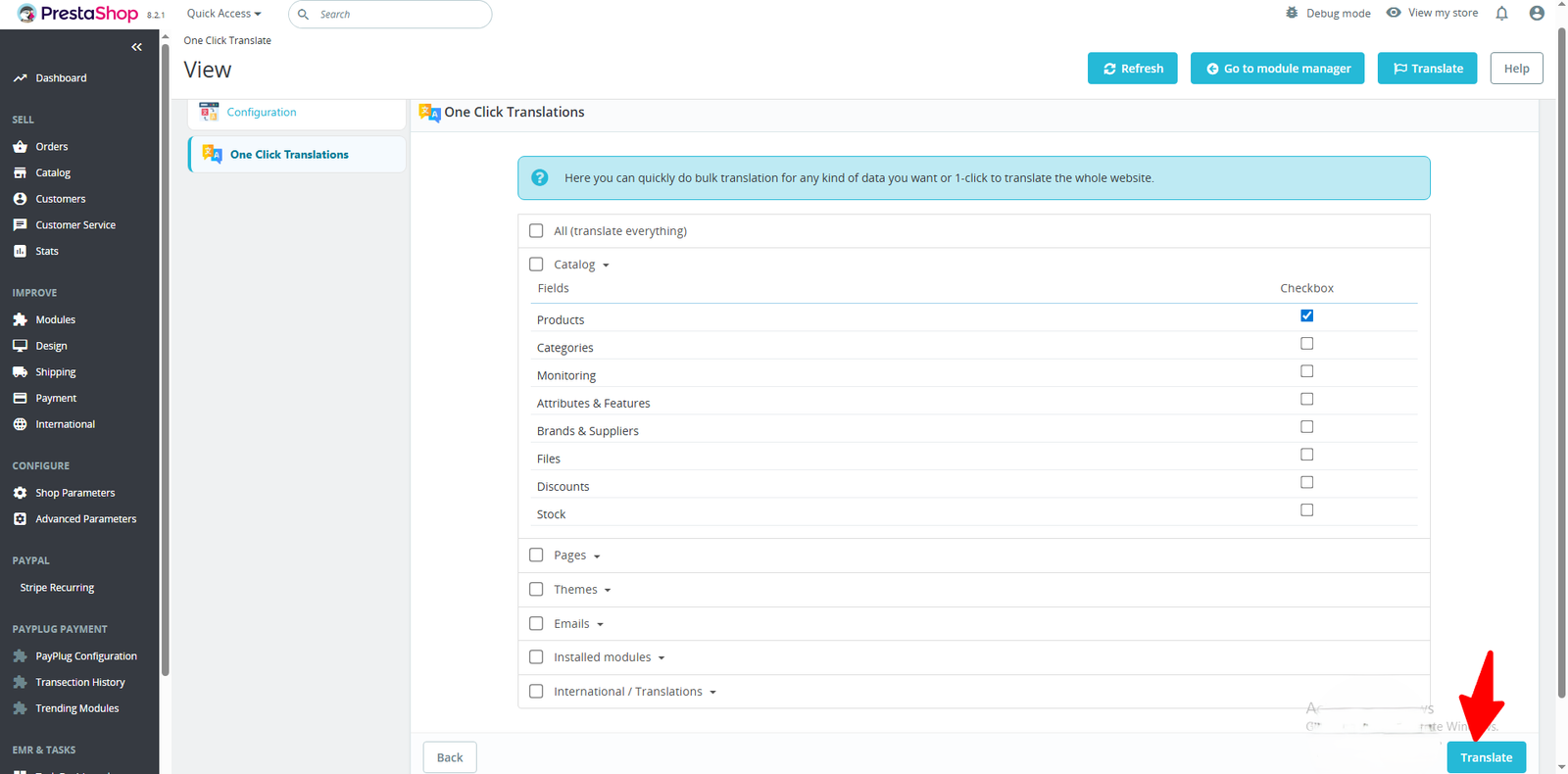The image size is (1568, 774).
Task: Click the View my store eye icon
Action: point(1394,13)
